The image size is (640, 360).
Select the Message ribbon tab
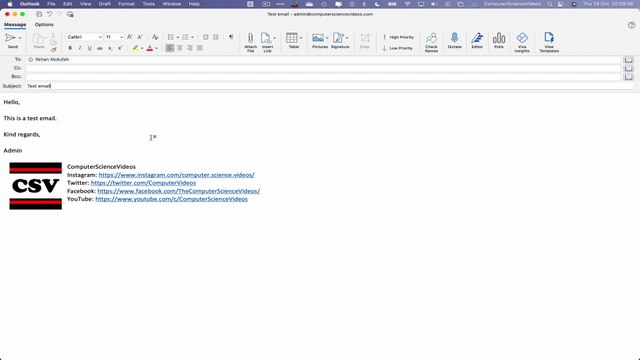coord(15,24)
